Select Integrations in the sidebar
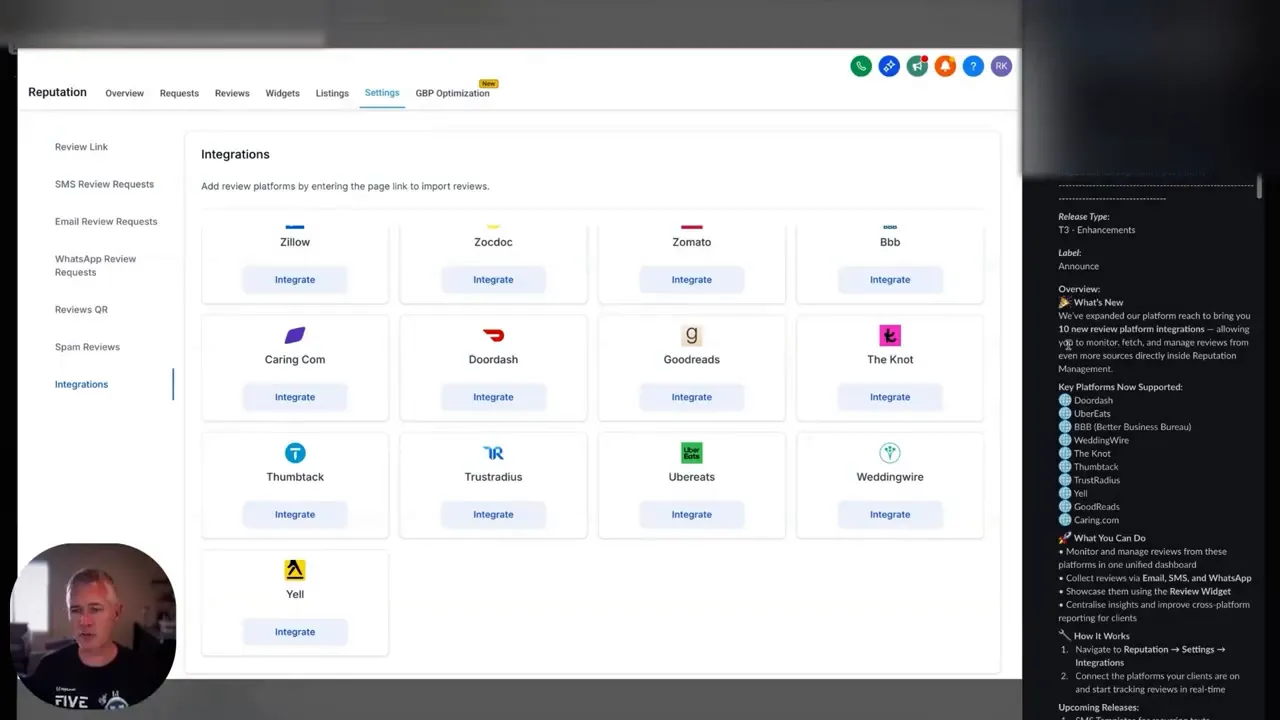 81,384
